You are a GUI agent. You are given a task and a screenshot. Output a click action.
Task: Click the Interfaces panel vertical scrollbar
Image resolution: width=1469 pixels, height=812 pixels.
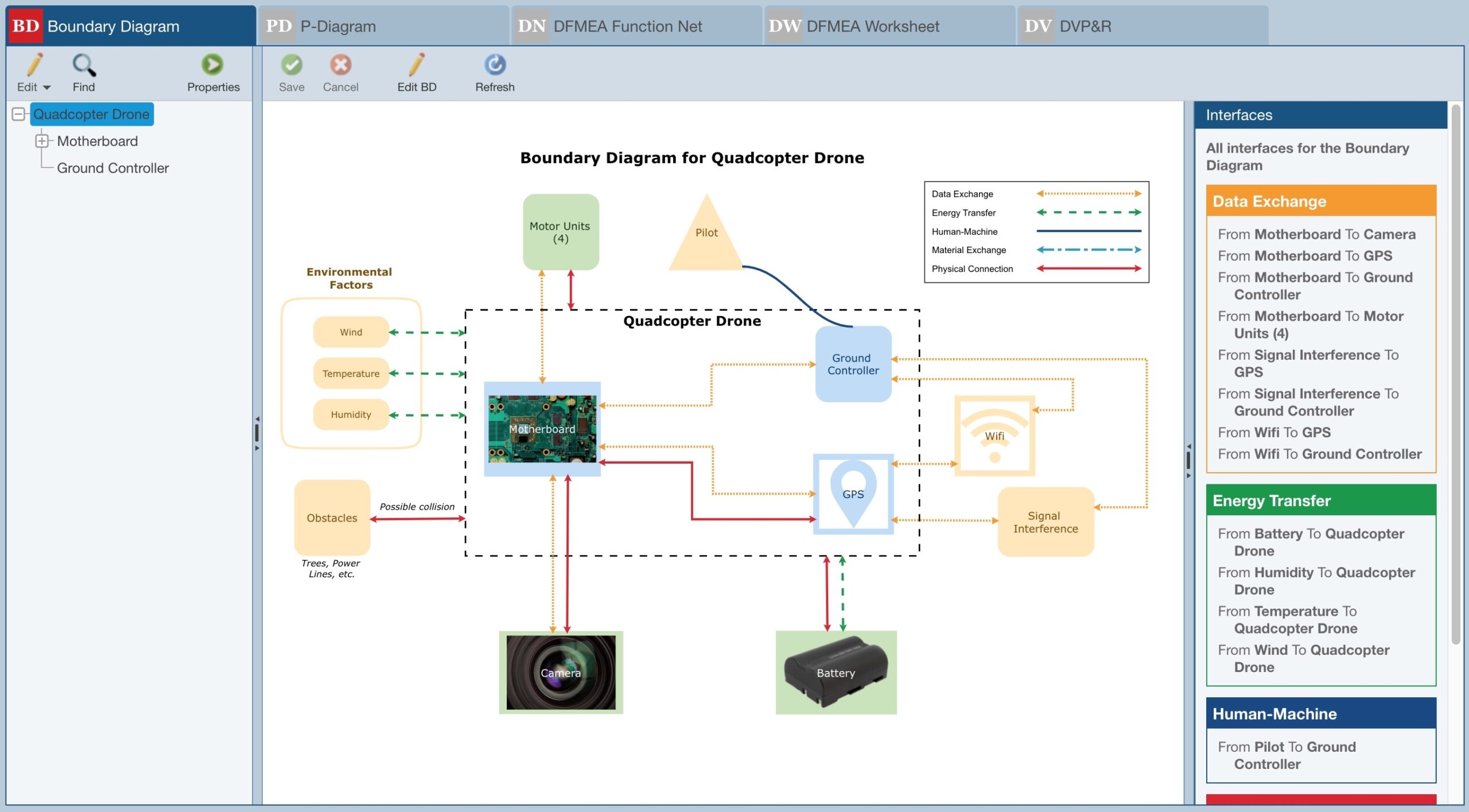(x=1455, y=373)
